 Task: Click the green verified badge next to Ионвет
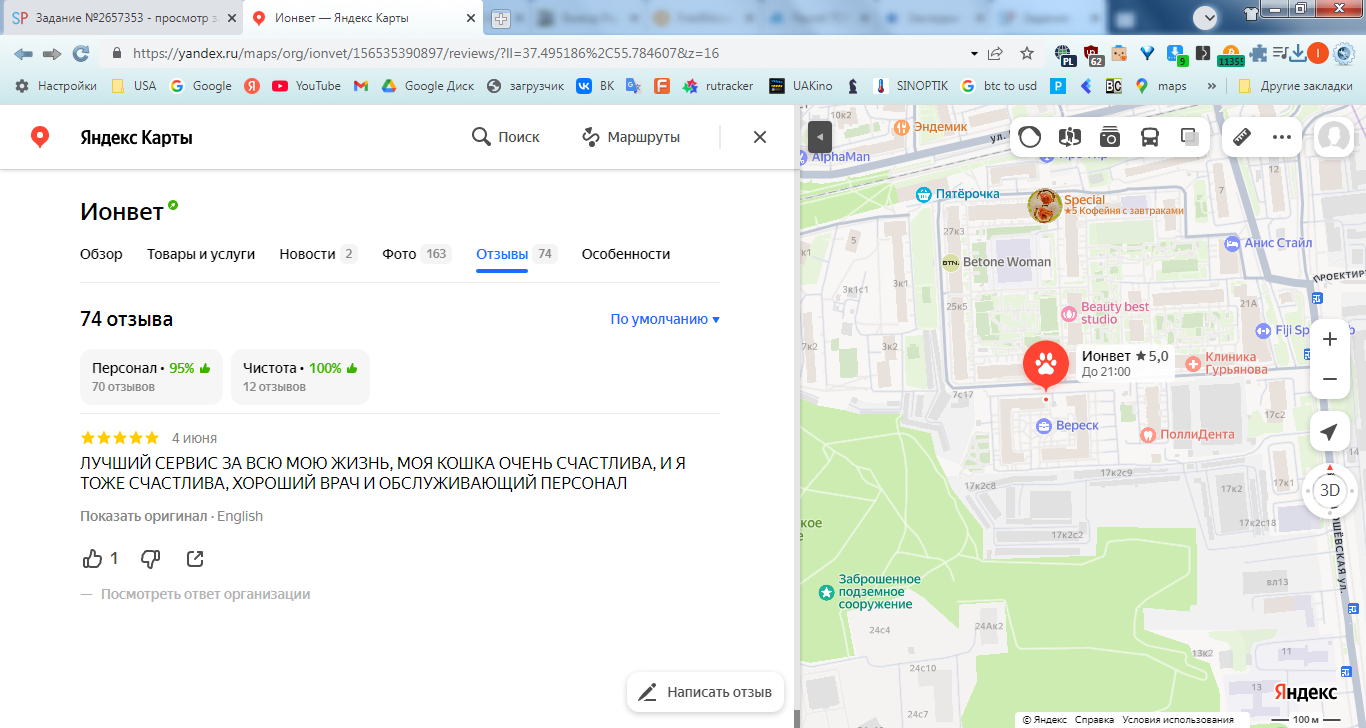[x=173, y=205]
